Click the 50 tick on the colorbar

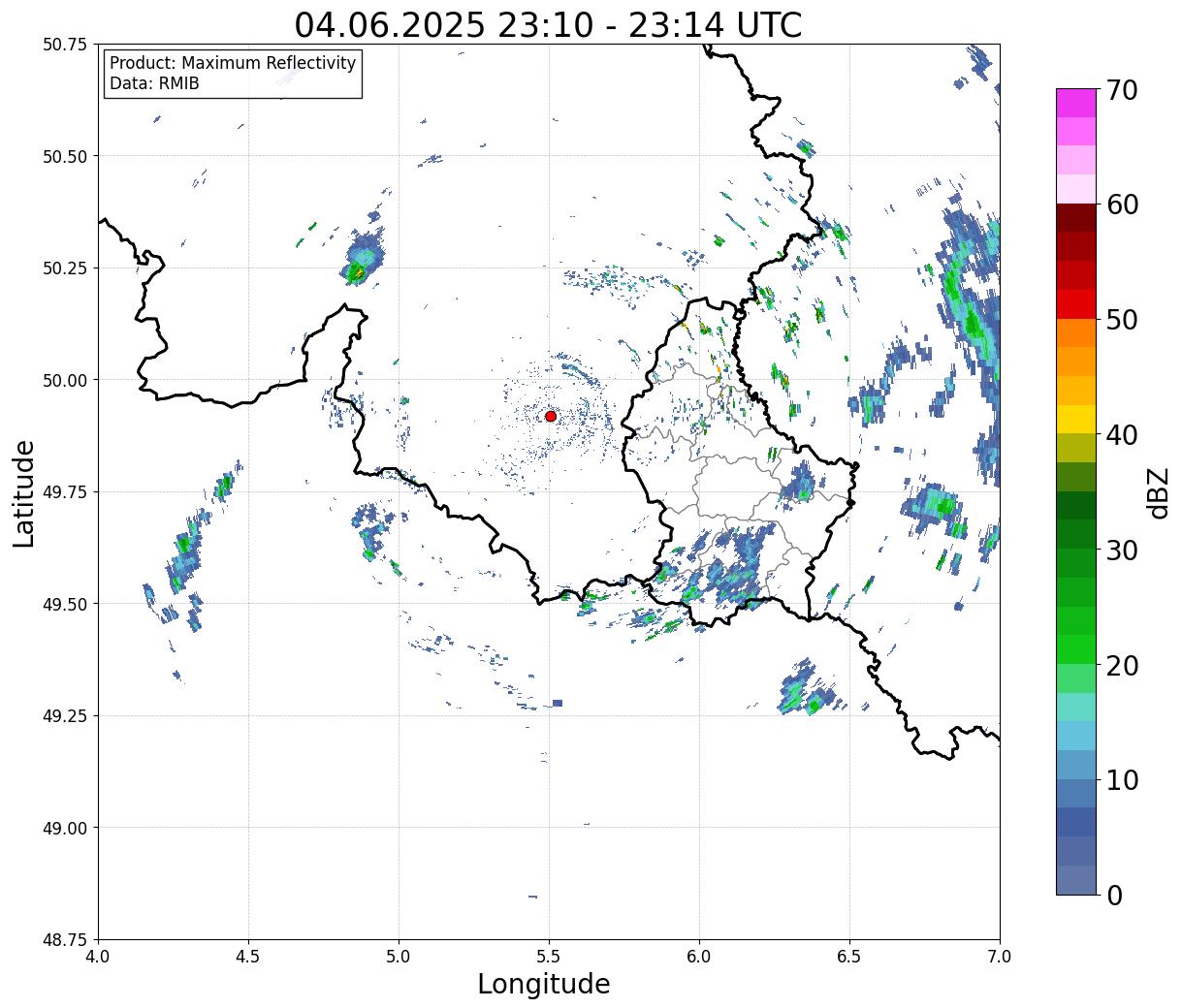pos(1121,320)
